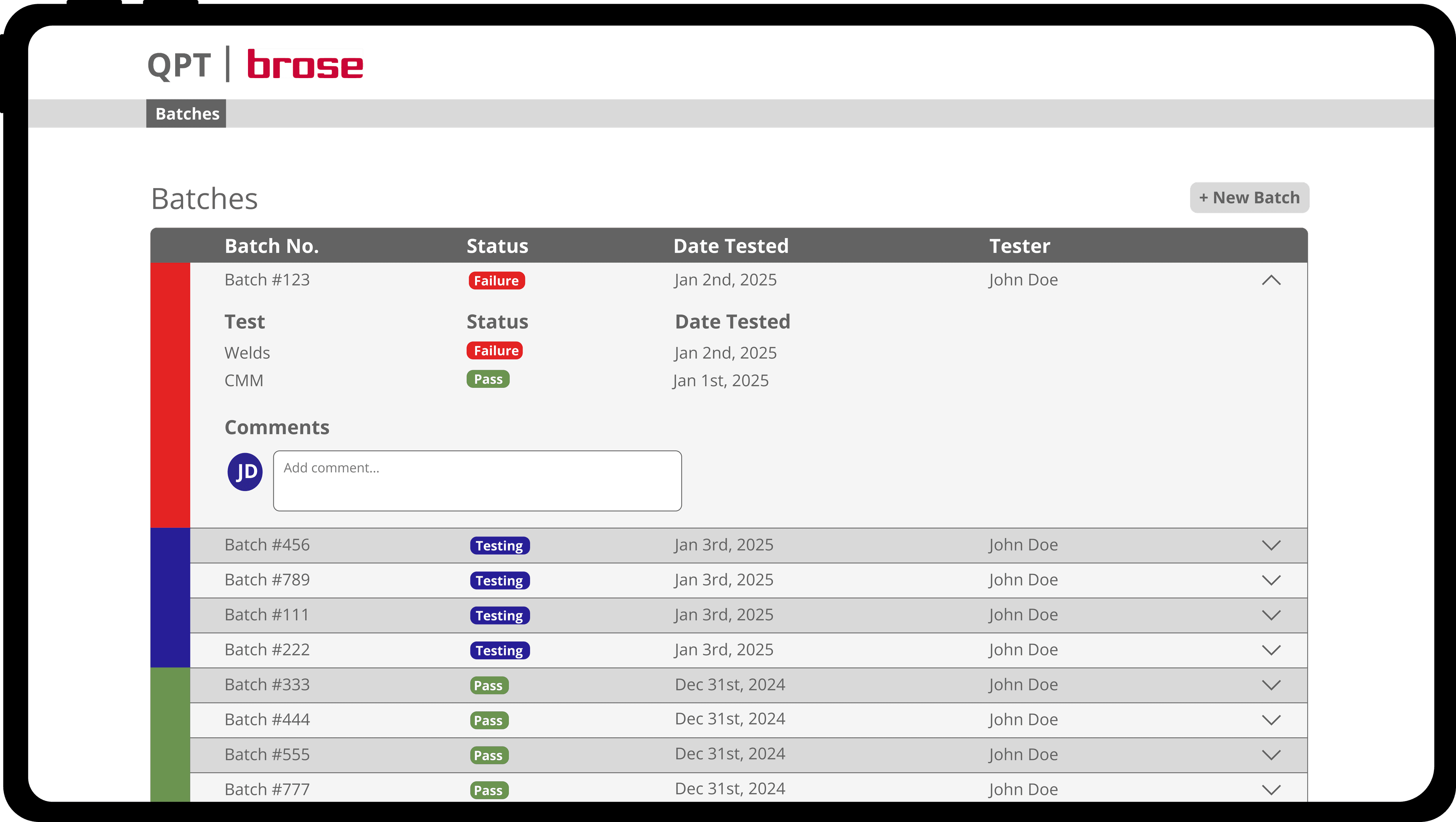Click the + New Batch button
1456x822 pixels.
click(1249, 197)
